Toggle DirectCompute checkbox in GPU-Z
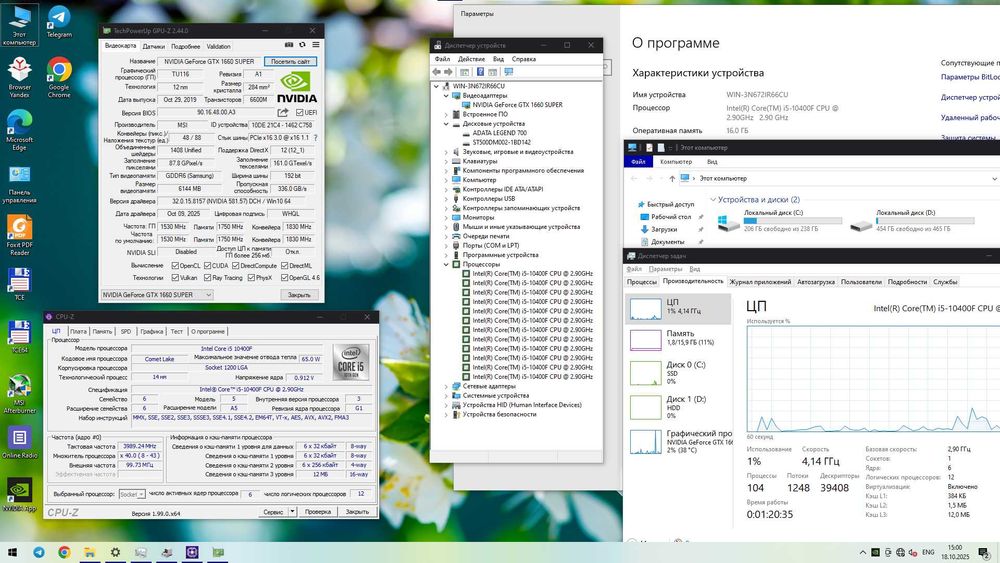Image resolution: width=1000 pixels, height=563 pixels. click(236, 265)
